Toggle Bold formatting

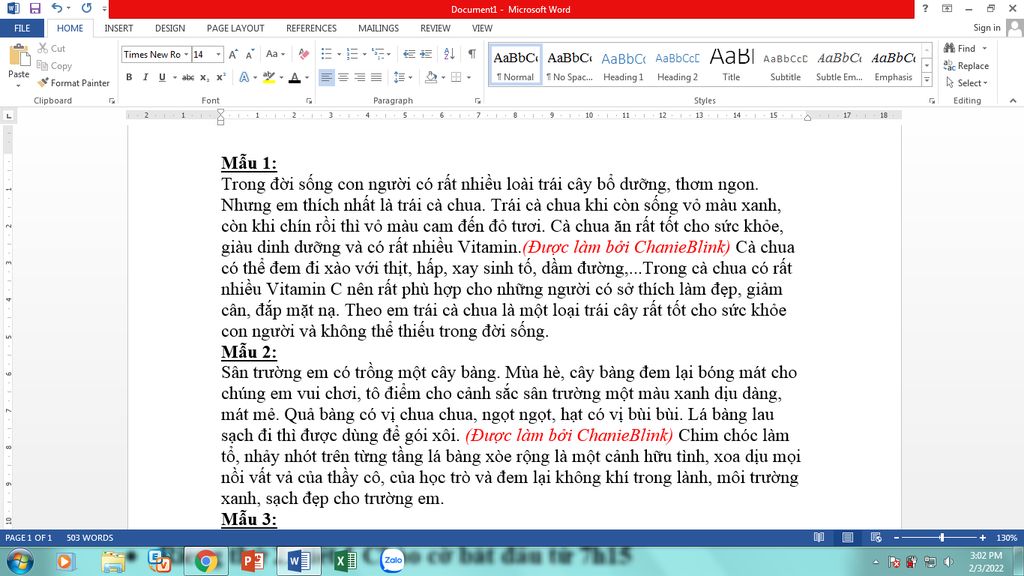click(129, 77)
